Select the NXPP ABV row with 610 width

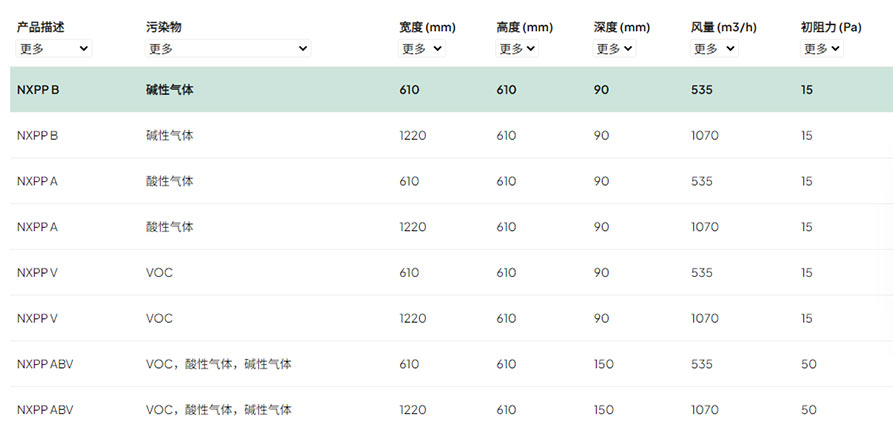click(x=451, y=364)
